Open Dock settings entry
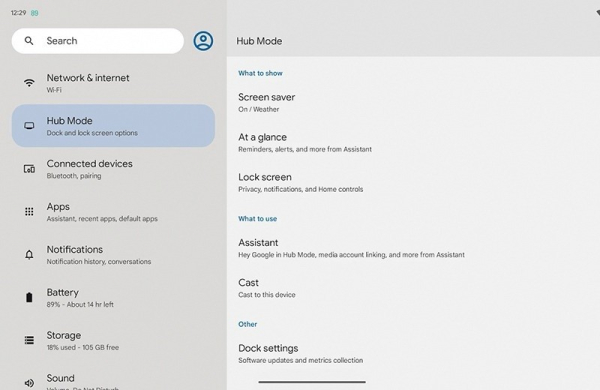Image resolution: width=600 pixels, height=390 pixels. click(x=413, y=354)
